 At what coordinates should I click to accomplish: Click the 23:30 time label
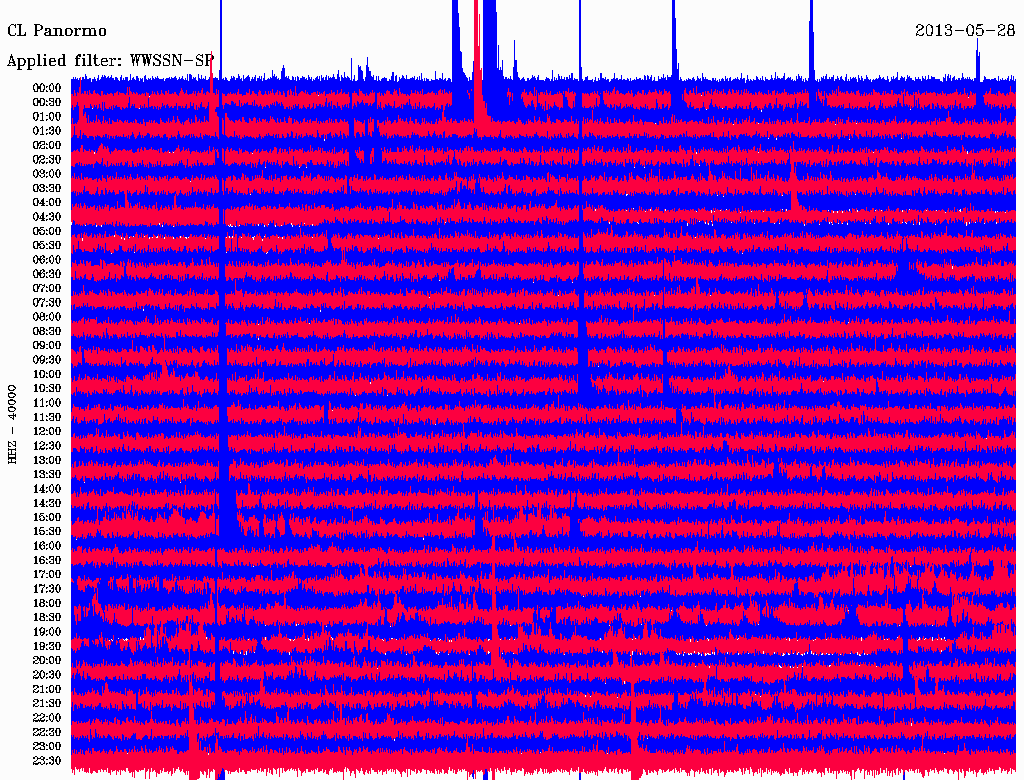(x=47, y=761)
